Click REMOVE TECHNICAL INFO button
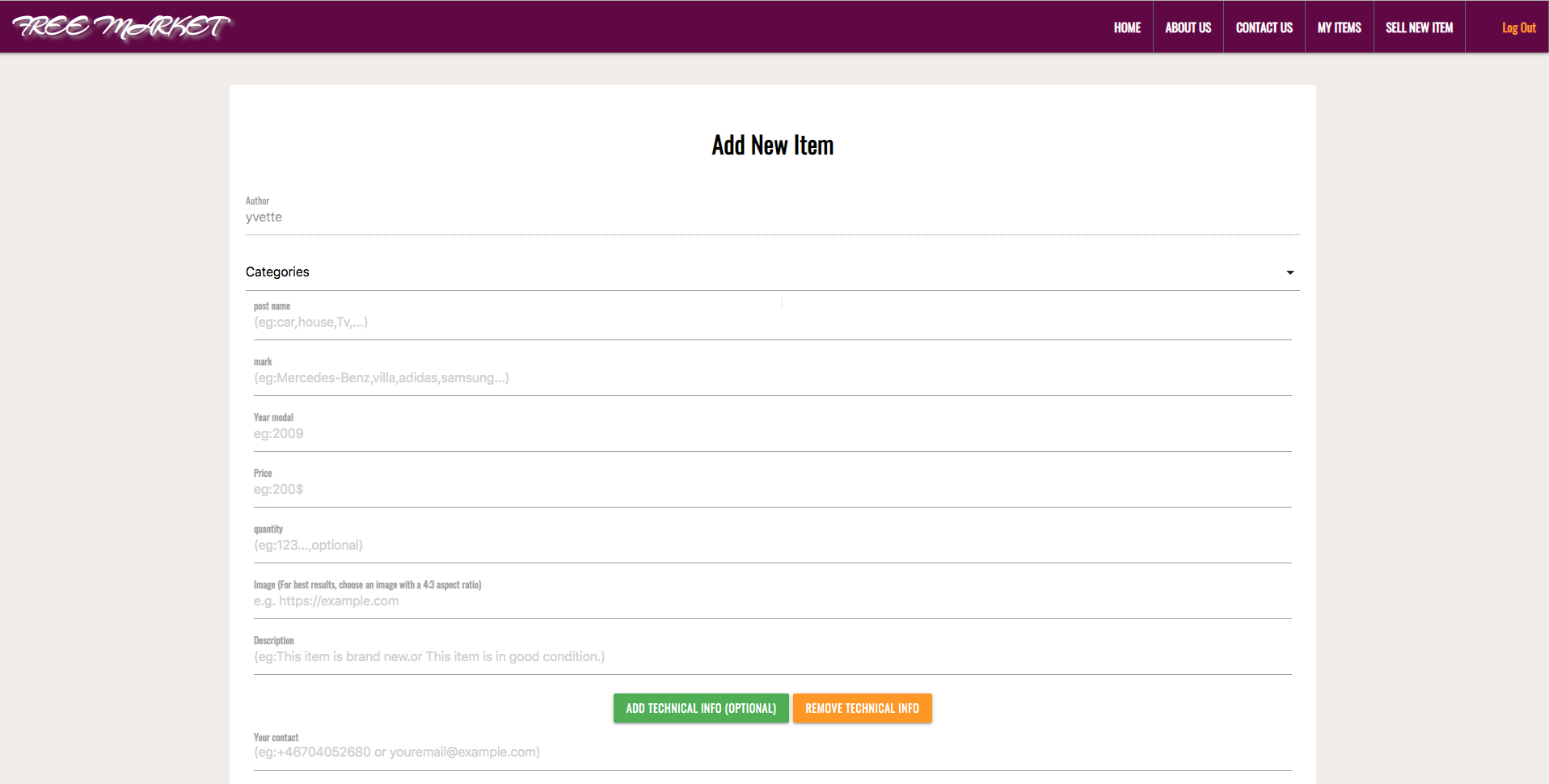1549x784 pixels. pos(862,708)
